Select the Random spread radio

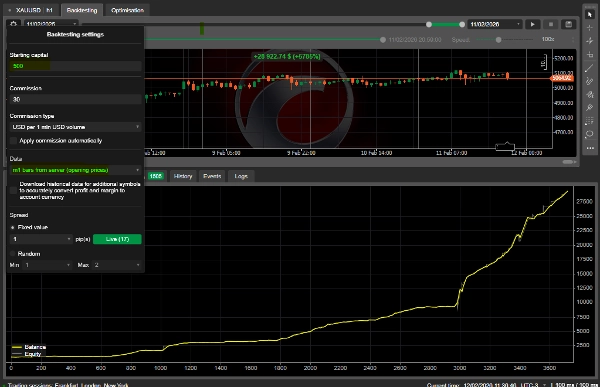point(13,253)
